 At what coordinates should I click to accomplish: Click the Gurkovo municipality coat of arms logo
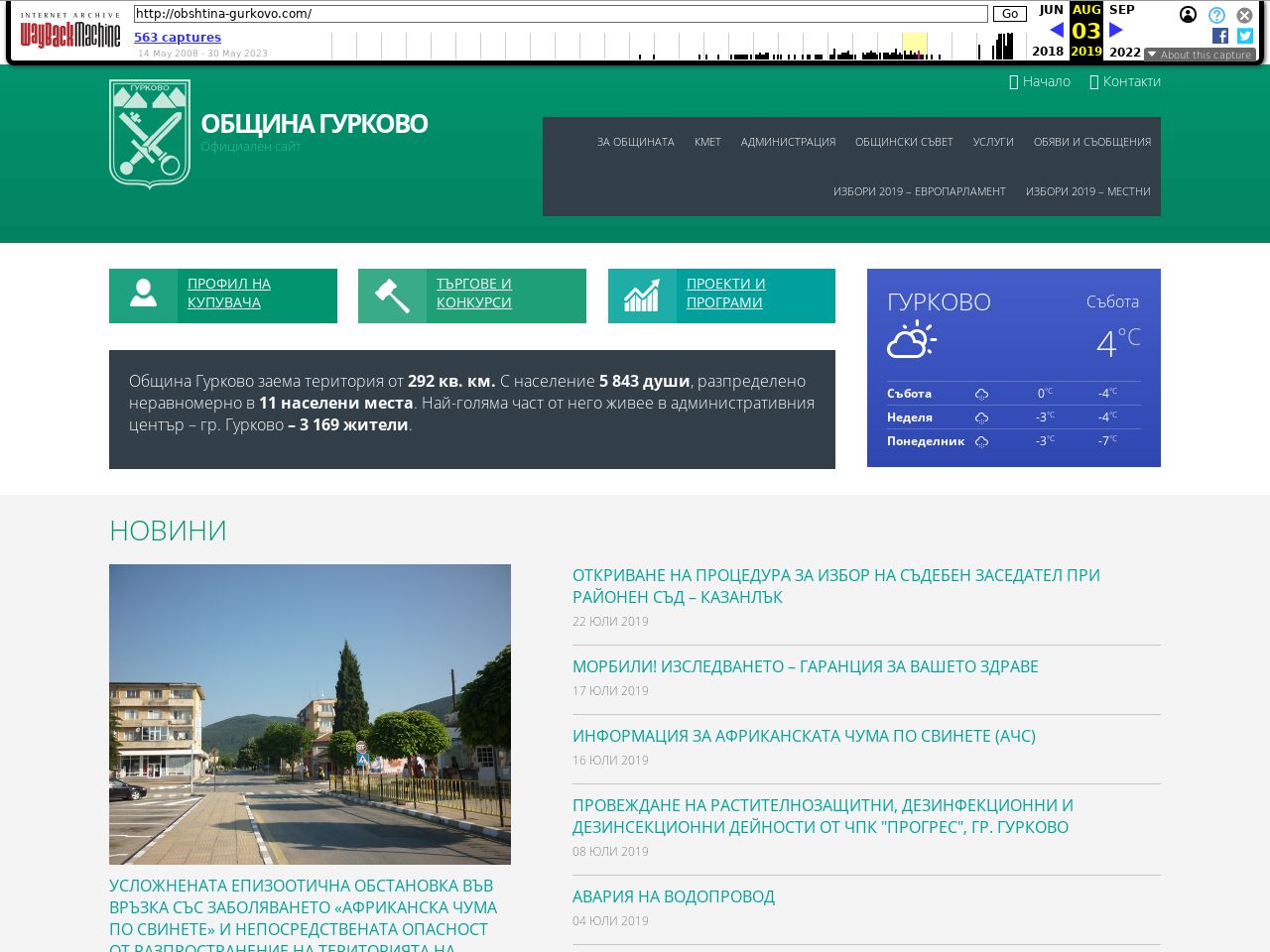point(150,134)
